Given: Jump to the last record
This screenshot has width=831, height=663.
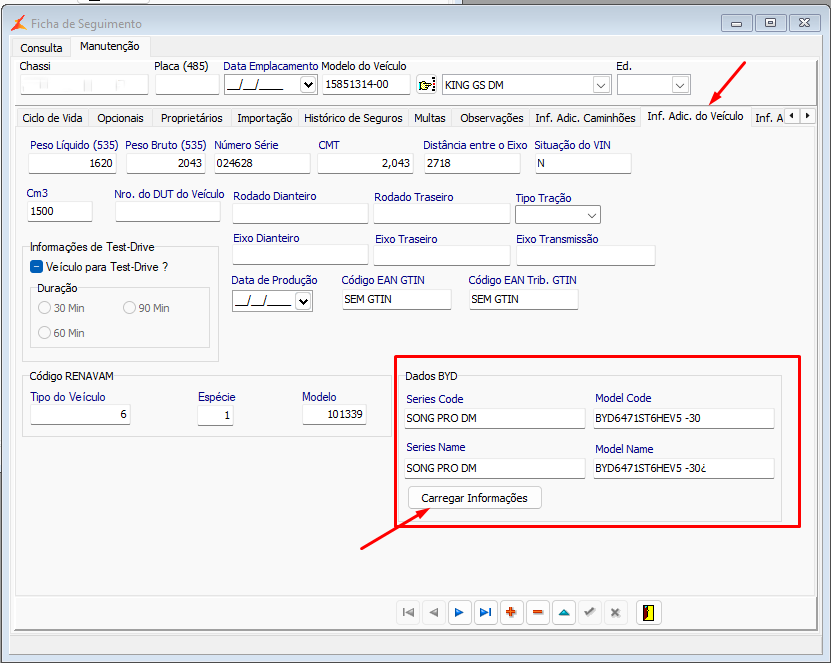Looking at the screenshot, I should click(x=485, y=612).
